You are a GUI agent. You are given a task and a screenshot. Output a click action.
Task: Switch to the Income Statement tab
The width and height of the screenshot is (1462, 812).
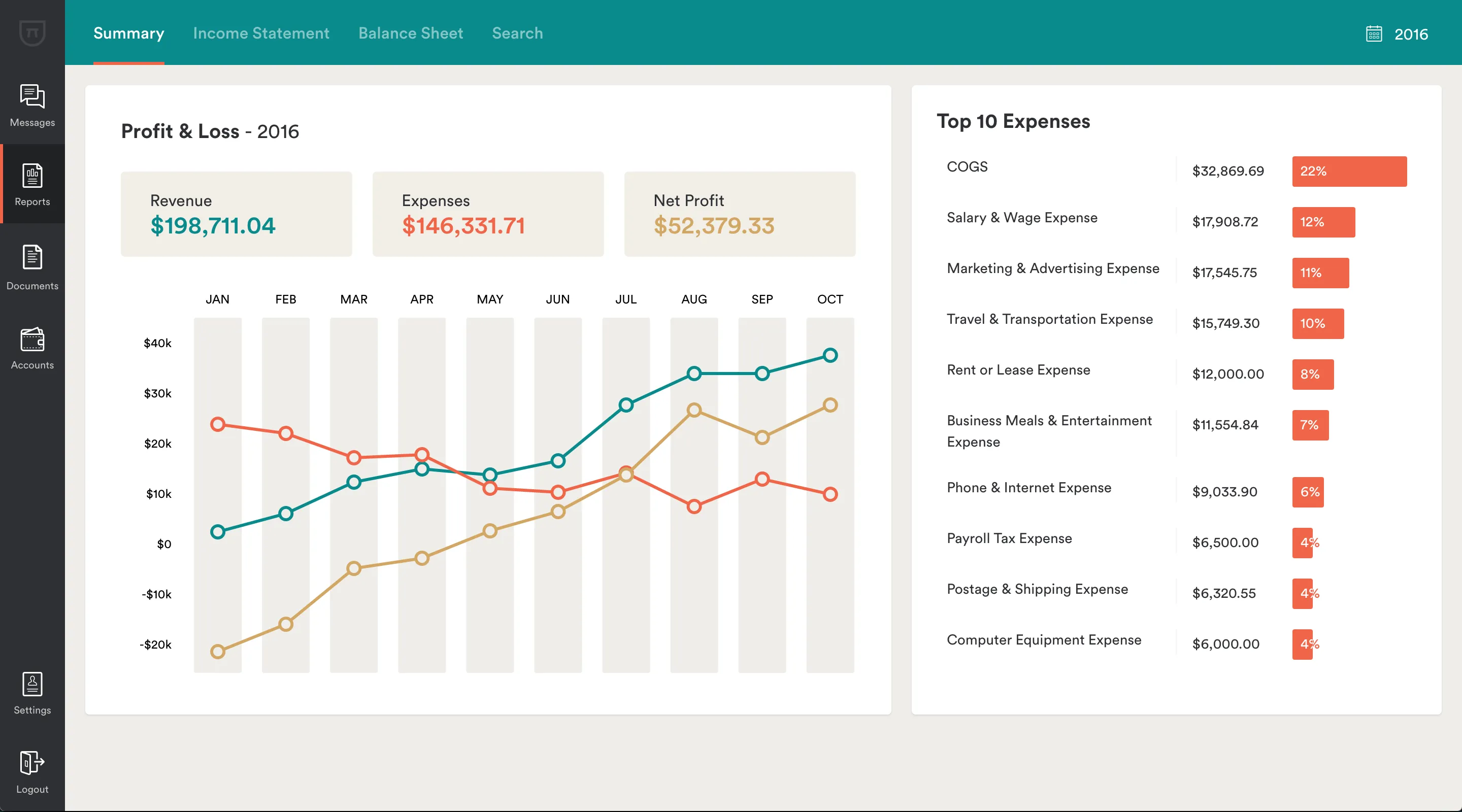[261, 33]
